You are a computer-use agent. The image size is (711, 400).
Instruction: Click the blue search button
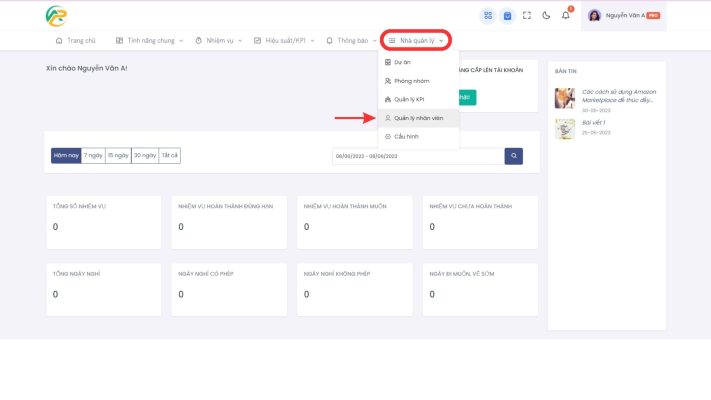click(x=514, y=156)
